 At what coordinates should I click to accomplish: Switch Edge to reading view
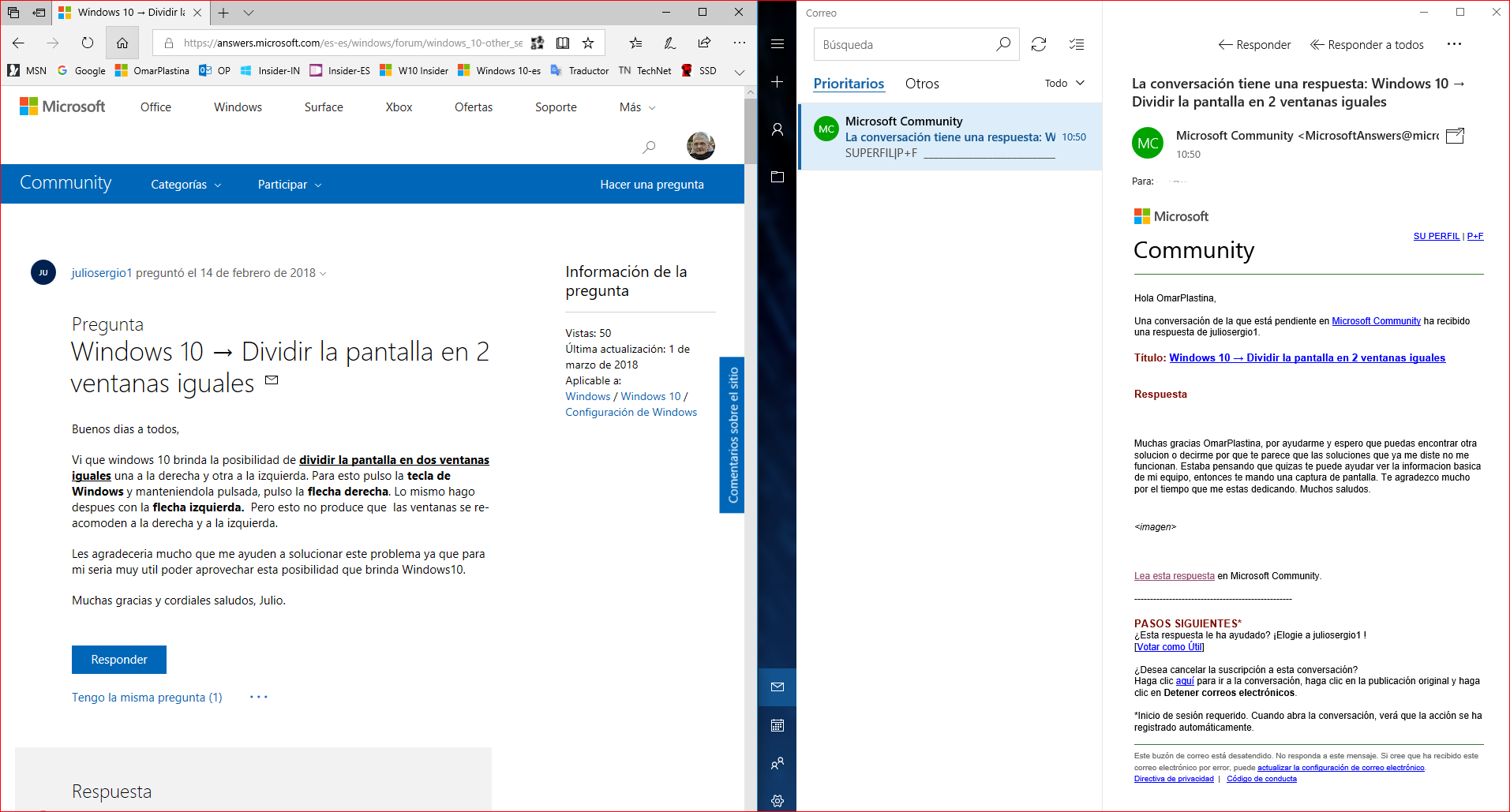click(x=563, y=43)
